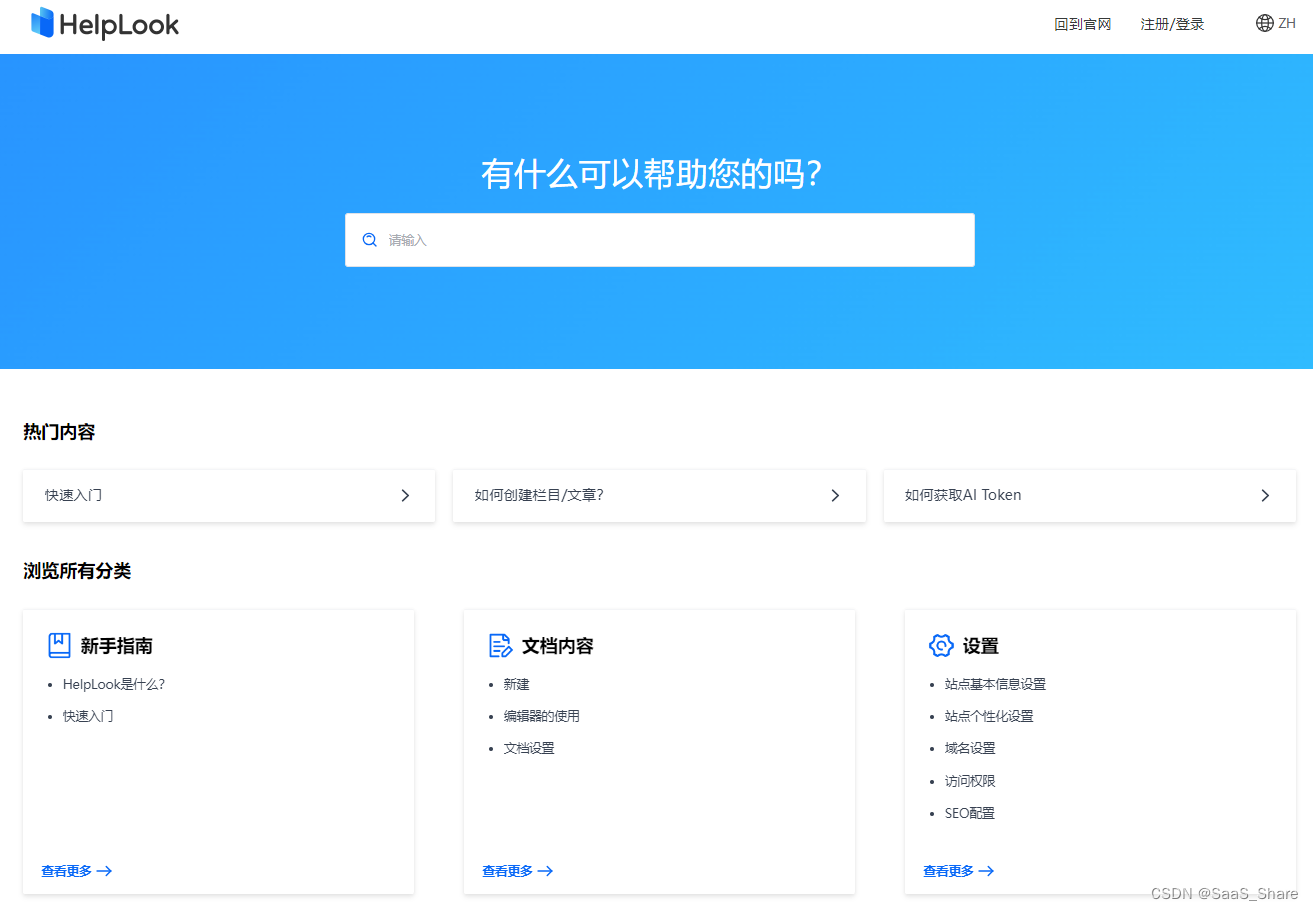Open the 新手指南 category heading
The image size is (1313, 910).
[x=117, y=646]
